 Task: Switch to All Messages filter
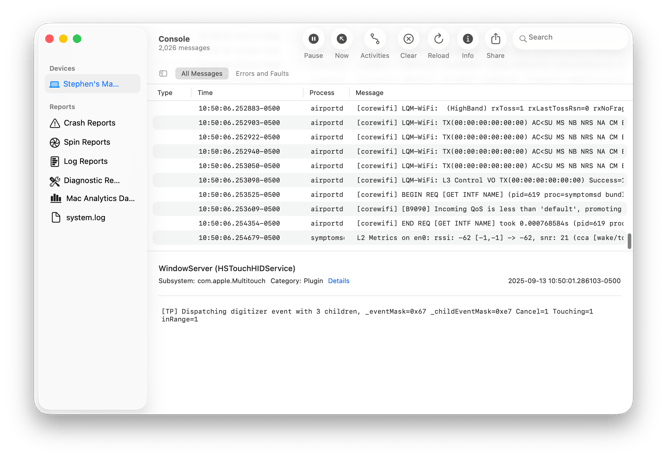(202, 74)
